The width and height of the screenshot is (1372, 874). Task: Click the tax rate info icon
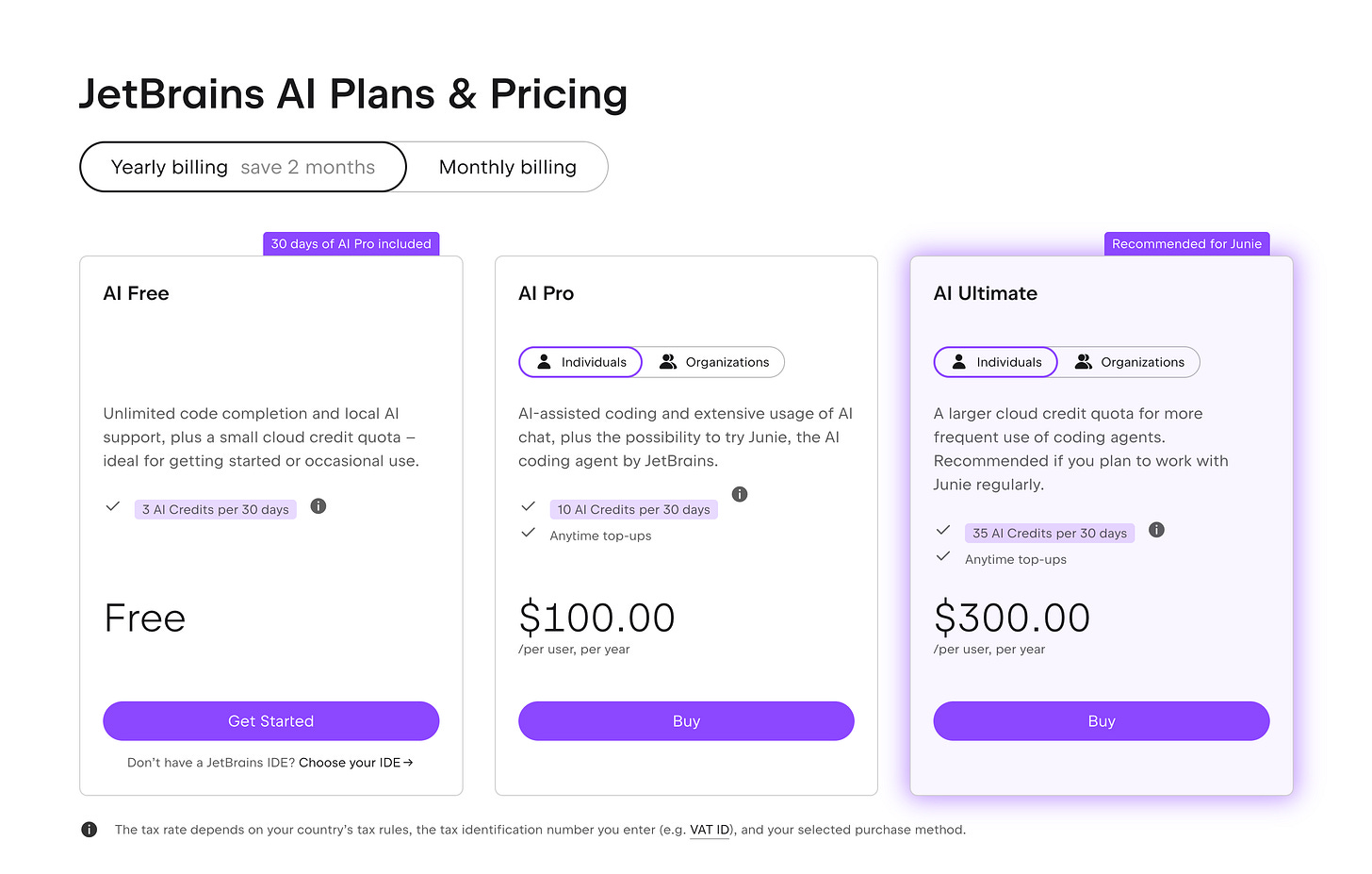pyautogui.click(x=89, y=830)
